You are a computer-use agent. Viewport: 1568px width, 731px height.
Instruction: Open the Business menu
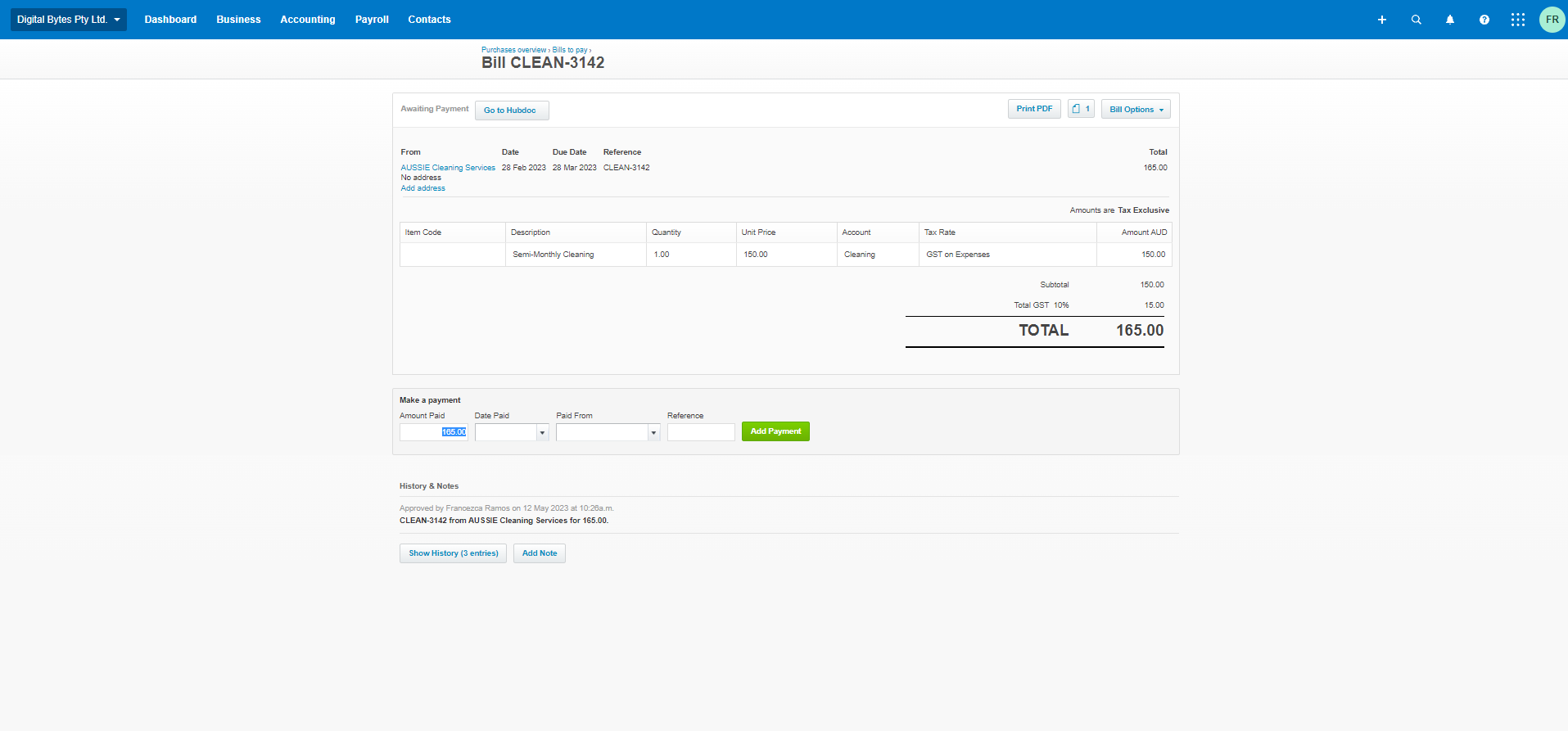point(238,20)
